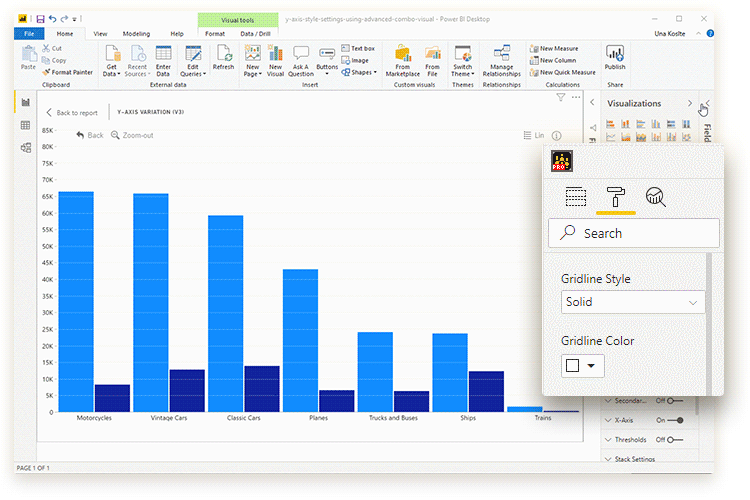Open the Gridline Color picker dropdown
The width and height of the screenshot is (750, 500).
pyautogui.click(x=583, y=366)
